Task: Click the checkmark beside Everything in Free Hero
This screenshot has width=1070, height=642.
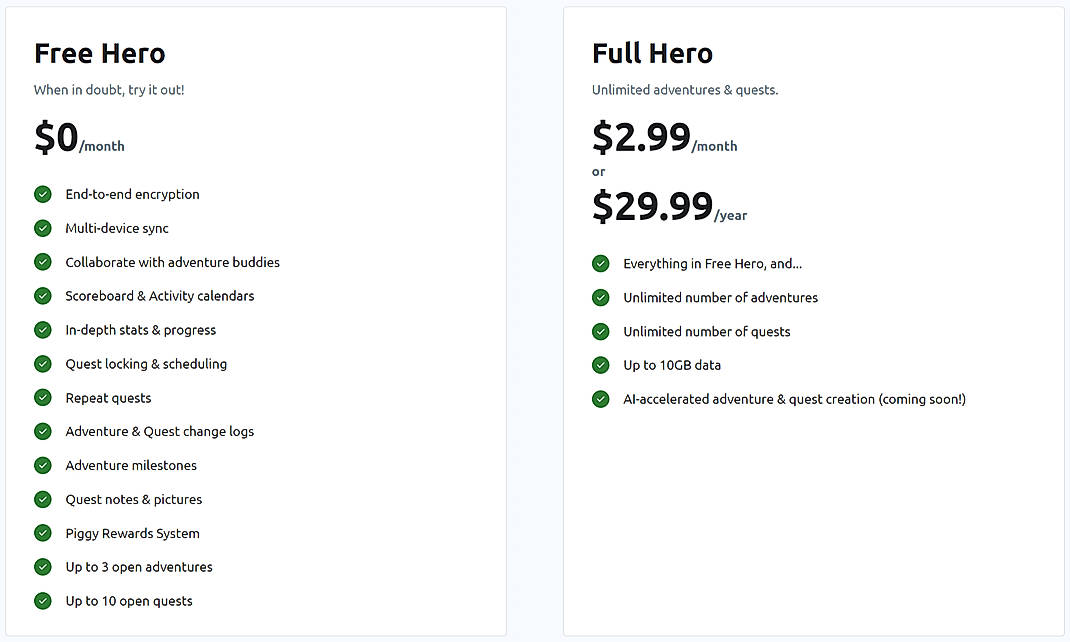Action: 600,263
